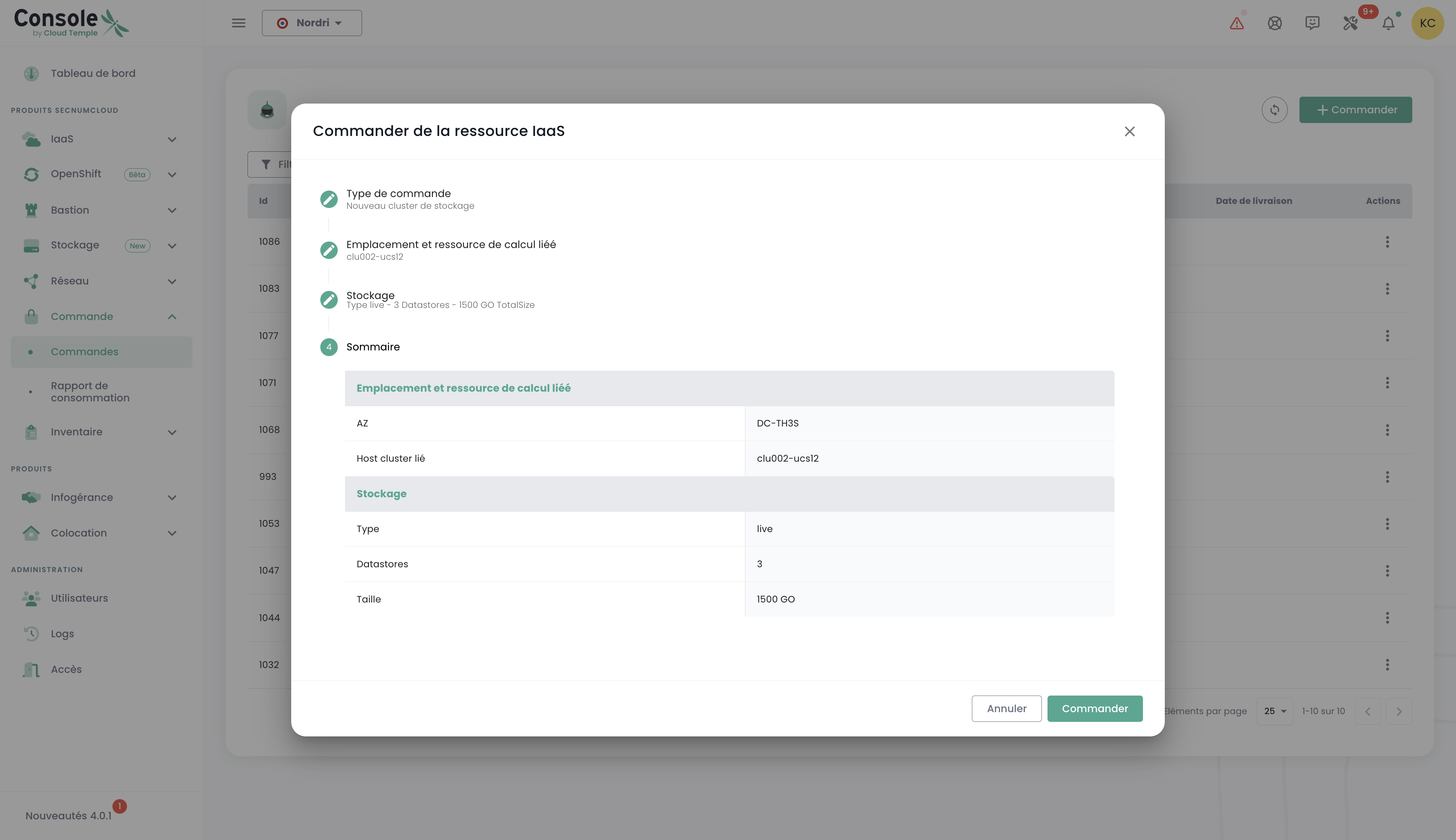Open the red warning alert icon
This screenshot has height=840, width=1456.
point(1236,23)
